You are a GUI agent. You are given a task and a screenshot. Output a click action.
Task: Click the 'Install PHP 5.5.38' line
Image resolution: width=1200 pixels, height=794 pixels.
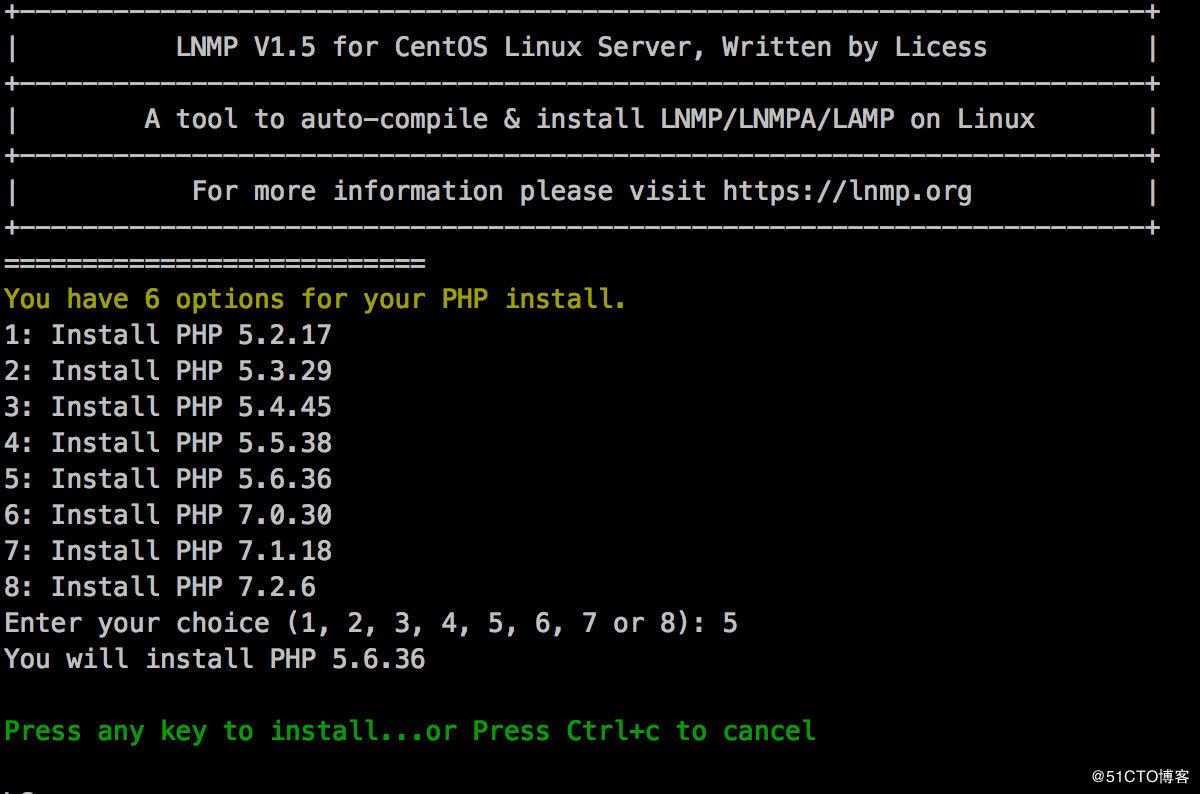click(x=168, y=443)
